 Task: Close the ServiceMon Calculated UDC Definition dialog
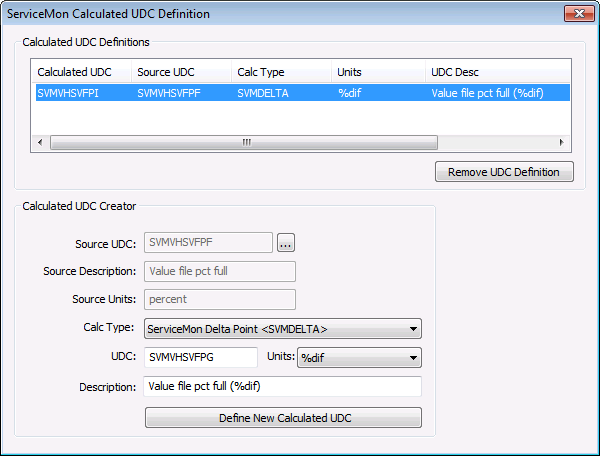[x=579, y=14]
